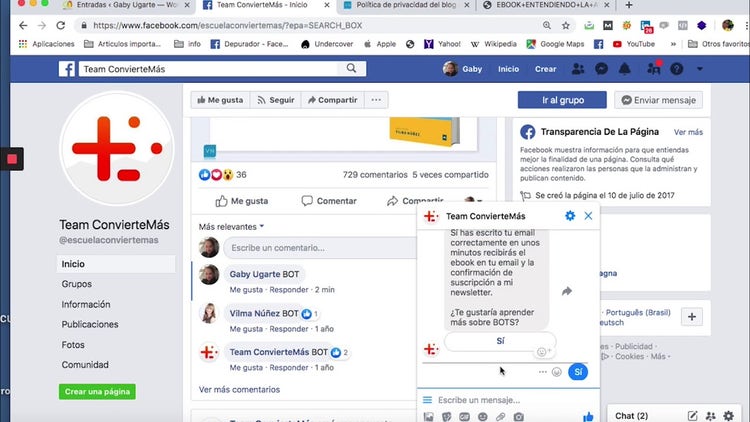Click the Facebook logo in header
The height and width of the screenshot is (422, 750).
click(67, 69)
